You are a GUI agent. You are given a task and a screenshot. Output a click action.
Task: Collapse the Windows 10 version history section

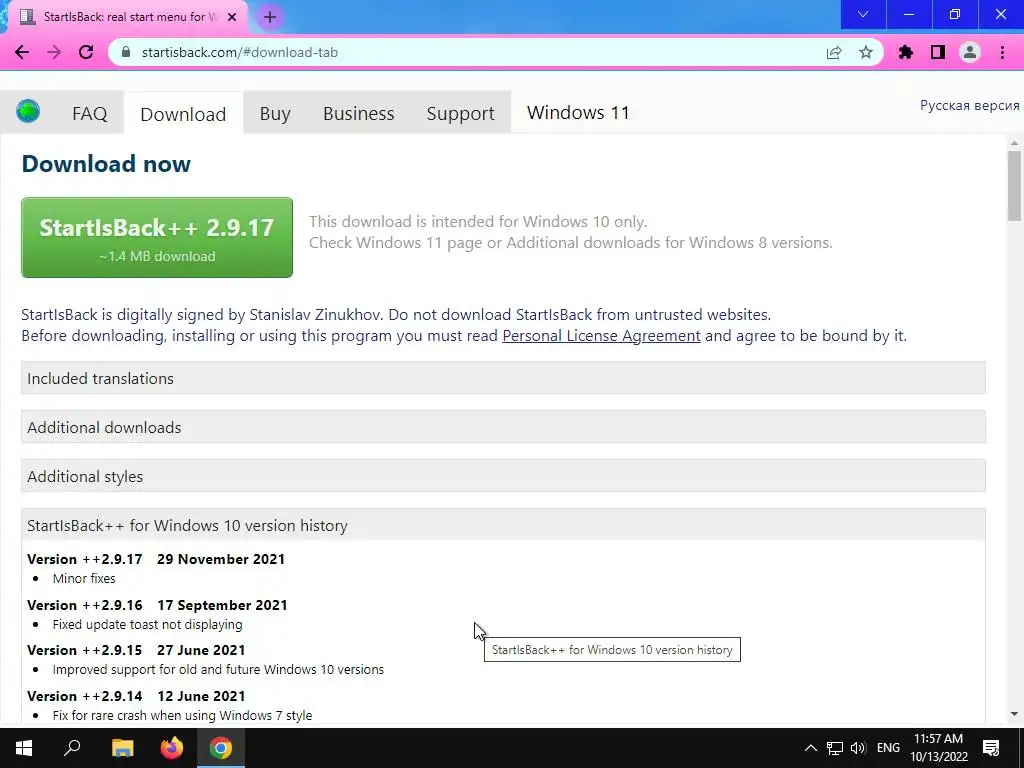[x=503, y=525]
